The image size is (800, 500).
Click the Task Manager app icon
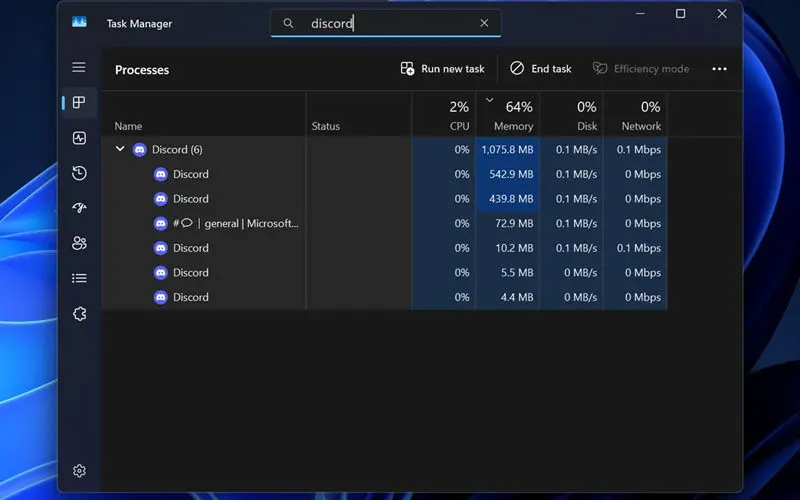click(79, 21)
